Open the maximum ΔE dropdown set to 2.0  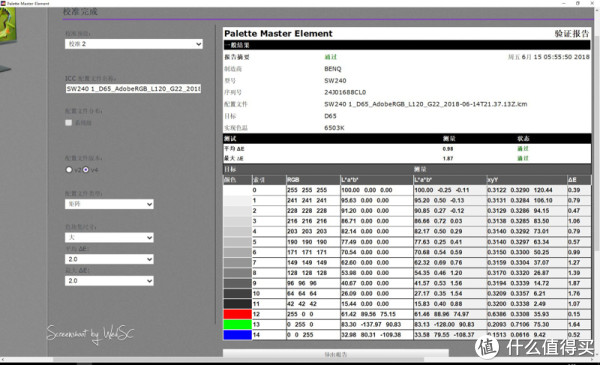(109, 281)
